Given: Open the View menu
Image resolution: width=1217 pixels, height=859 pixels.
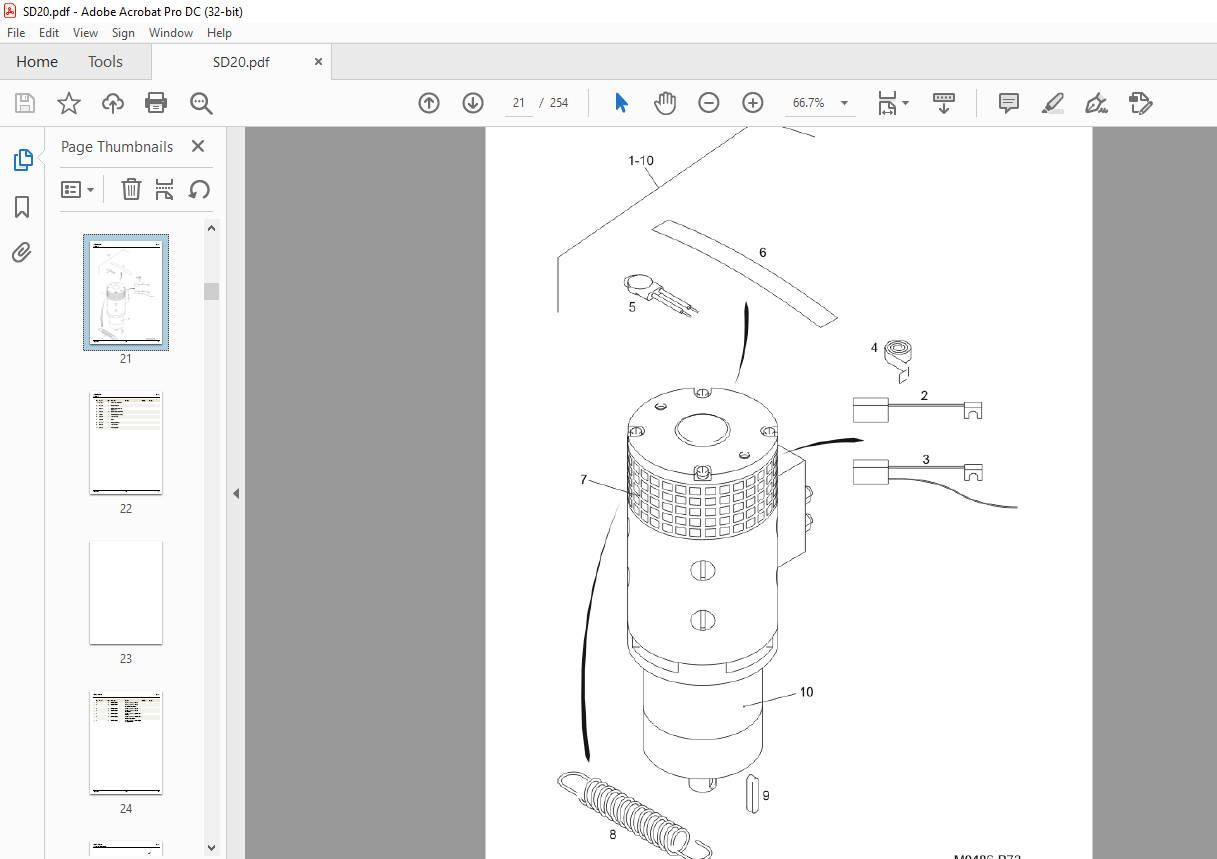Looking at the screenshot, I should 85,33.
